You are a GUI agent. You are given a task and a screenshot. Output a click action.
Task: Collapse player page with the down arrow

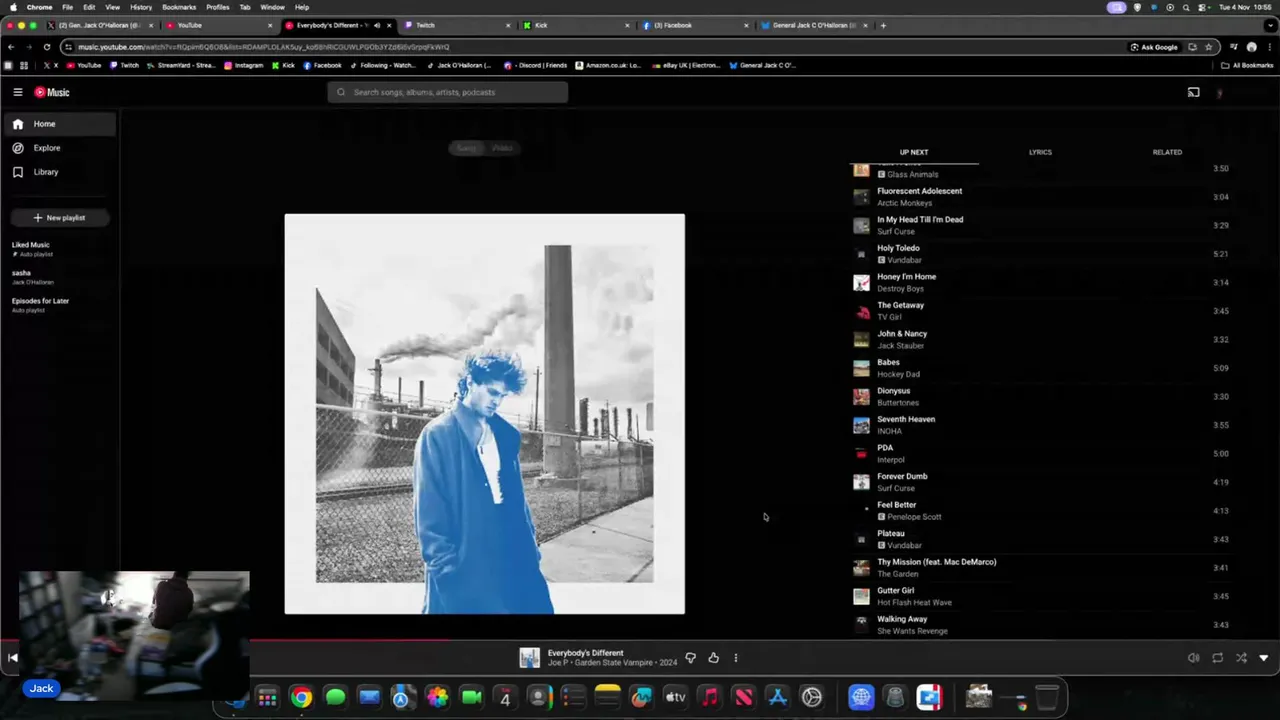(1264, 658)
